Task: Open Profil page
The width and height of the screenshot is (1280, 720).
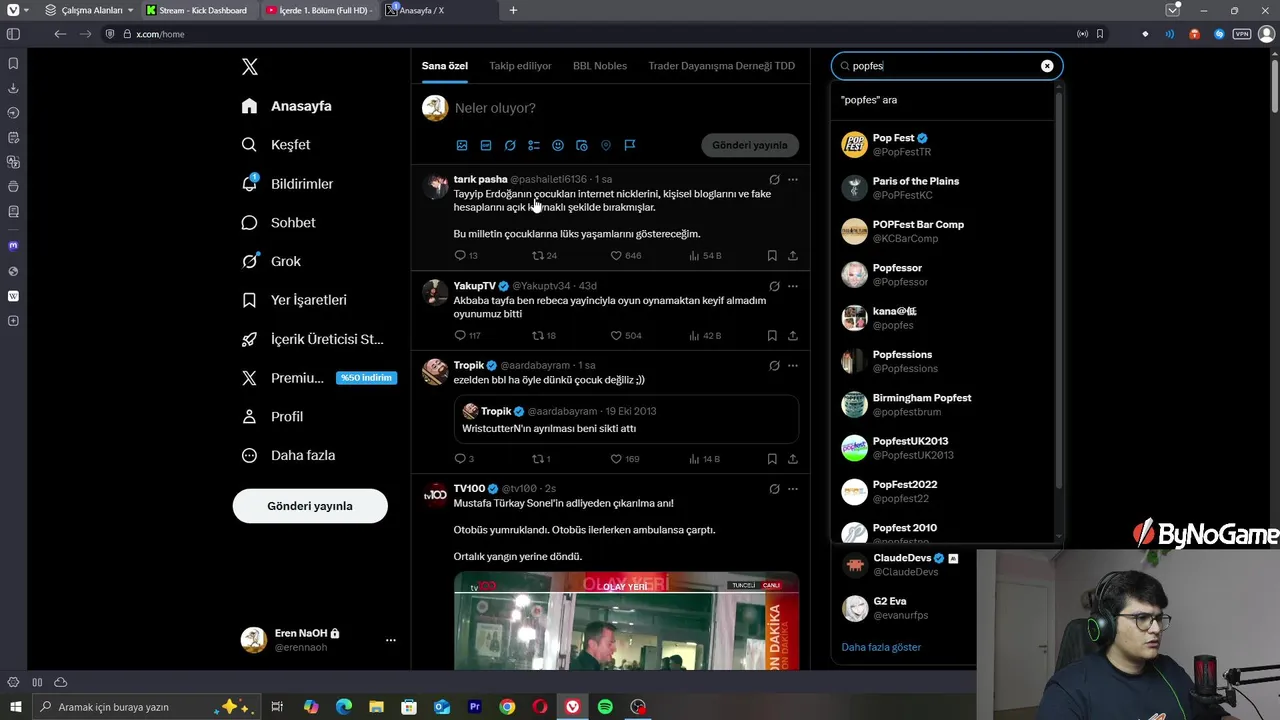Action: click(273, 416)
